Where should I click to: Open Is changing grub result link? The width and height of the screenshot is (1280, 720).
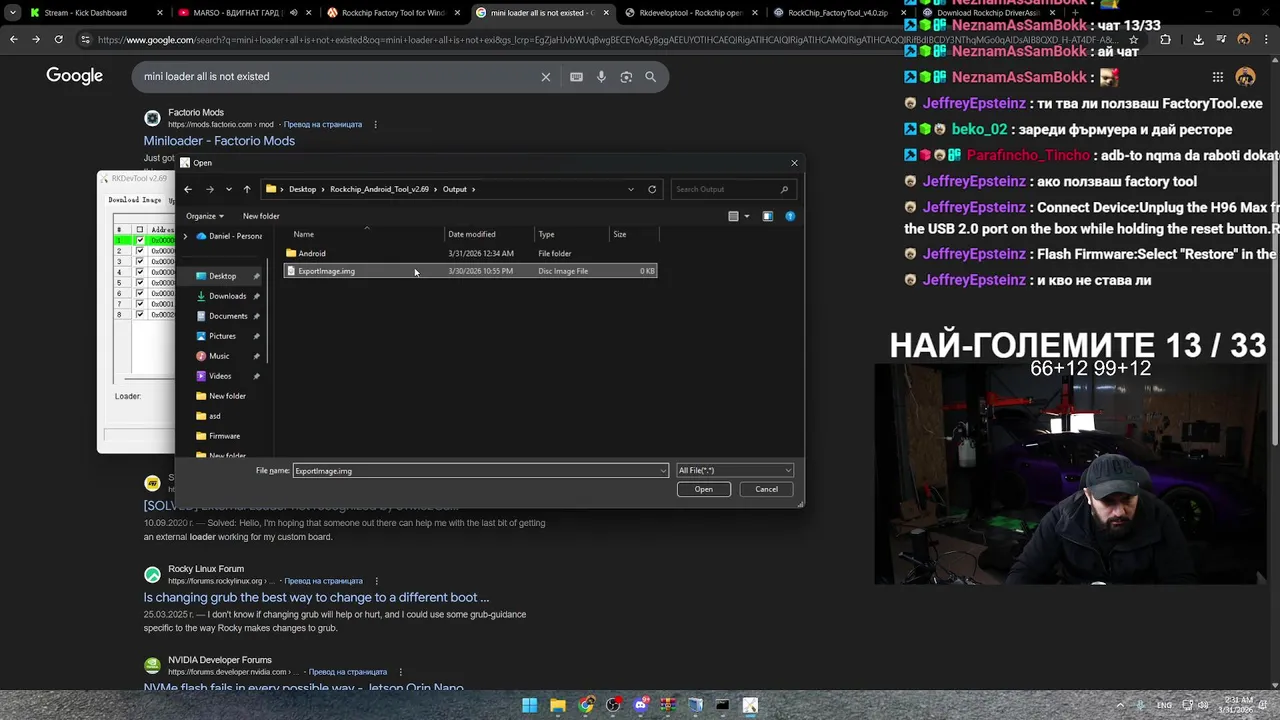pos(316,597)
